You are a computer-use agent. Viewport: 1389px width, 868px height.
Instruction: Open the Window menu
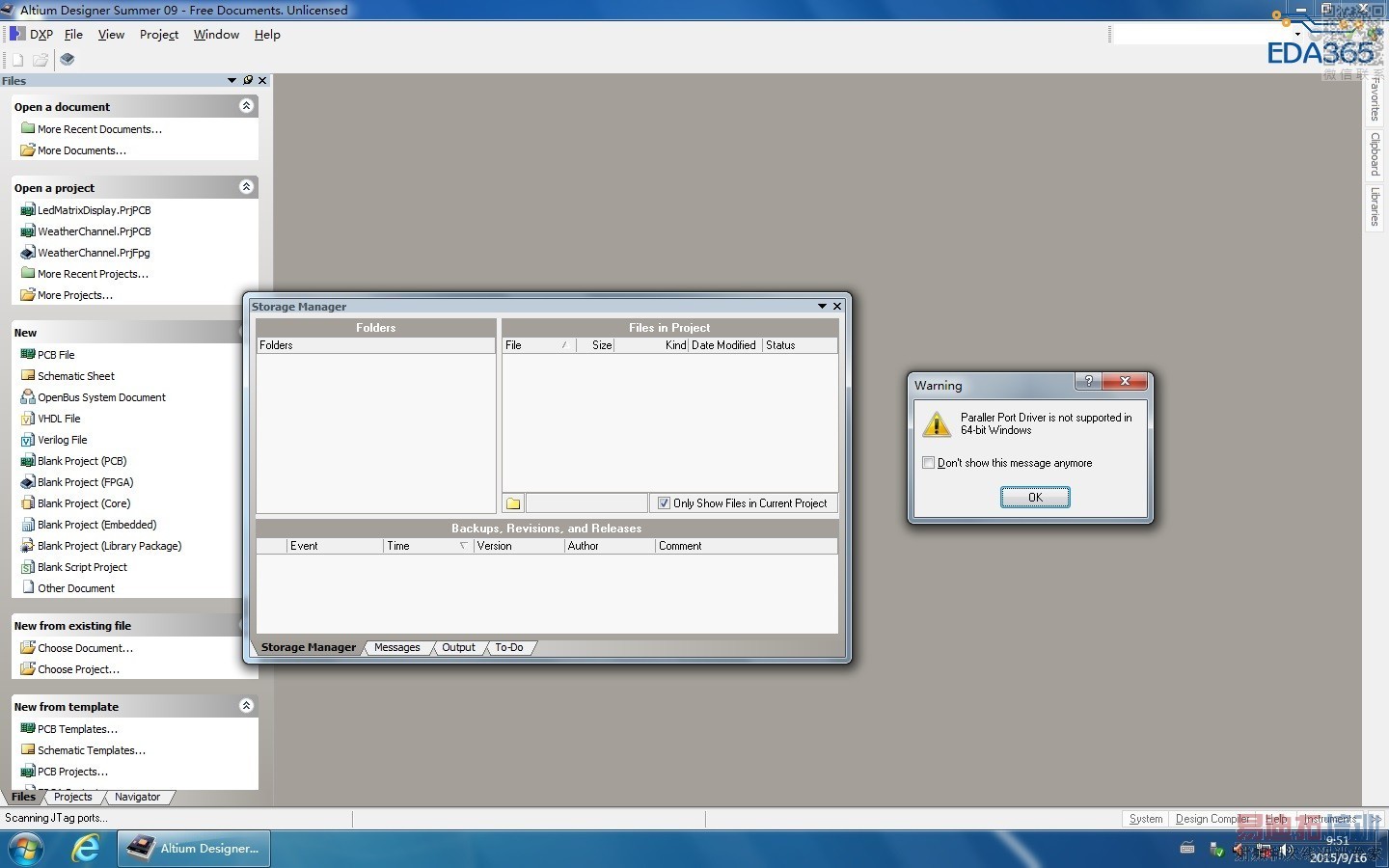(216, 34)
